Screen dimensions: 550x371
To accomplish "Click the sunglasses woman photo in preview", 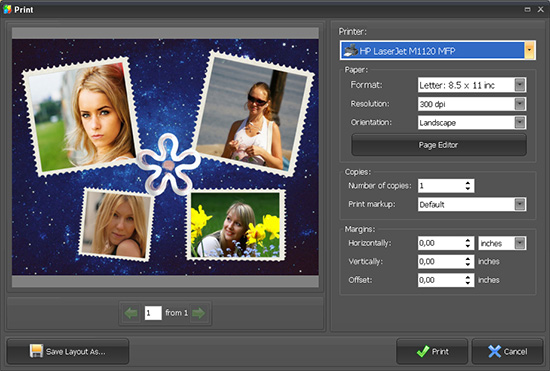I will click(252, 113).
